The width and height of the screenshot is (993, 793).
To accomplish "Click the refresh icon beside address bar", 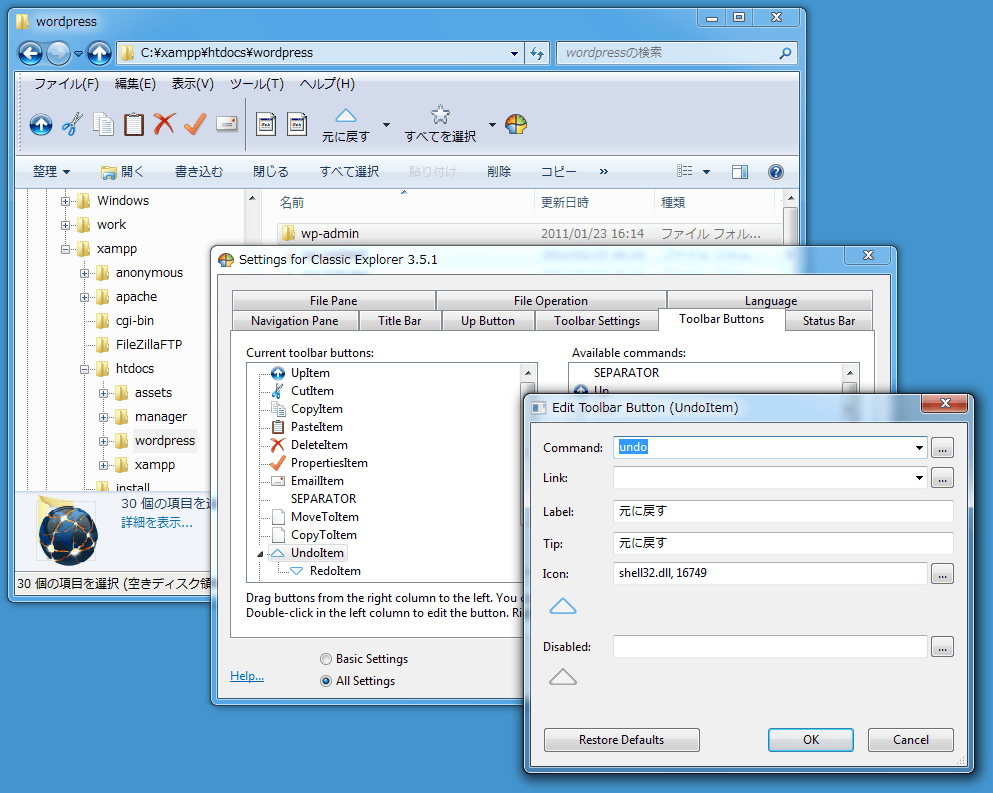I will (537, 53).
